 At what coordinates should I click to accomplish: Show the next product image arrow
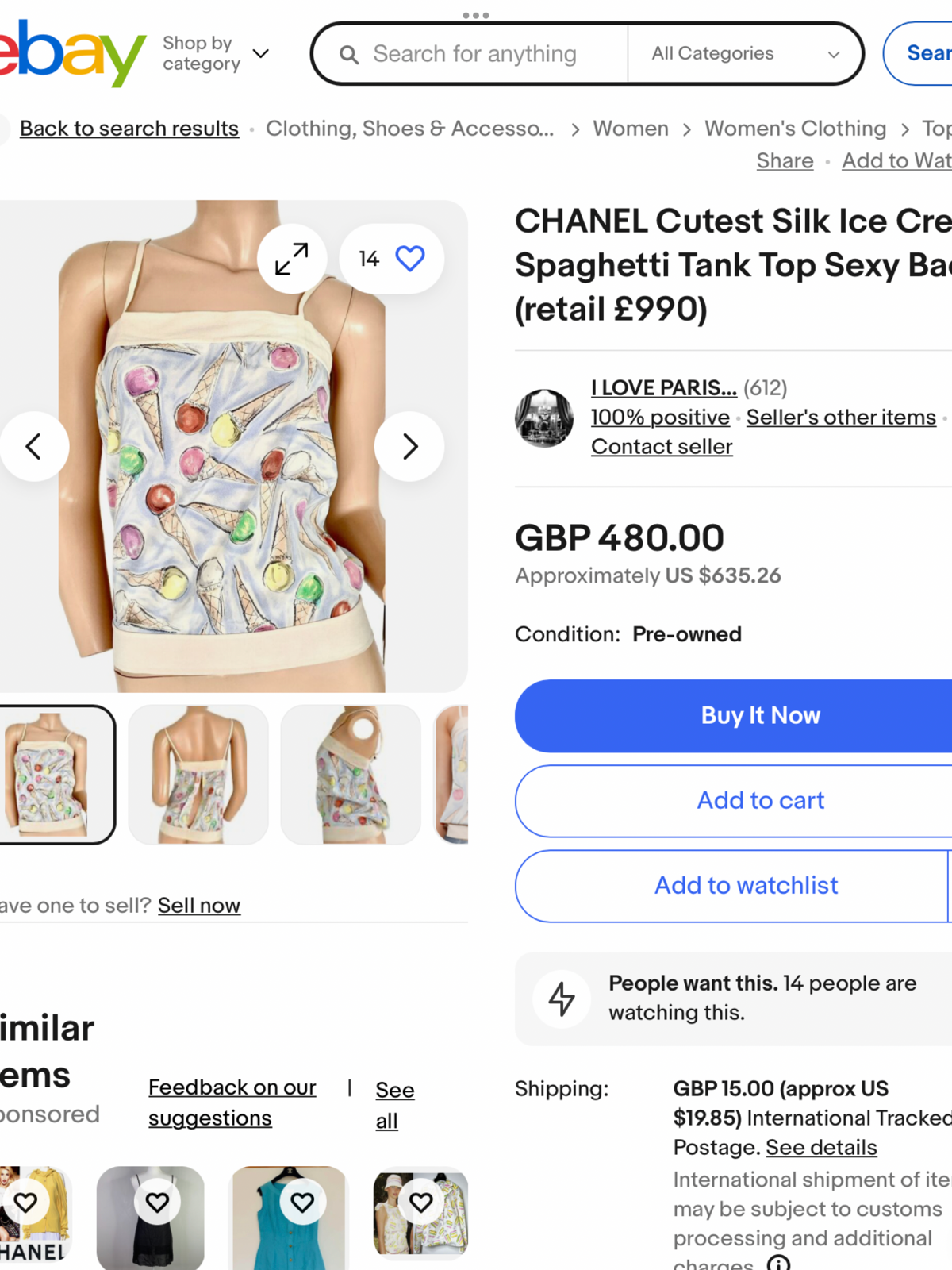(409, 446)
